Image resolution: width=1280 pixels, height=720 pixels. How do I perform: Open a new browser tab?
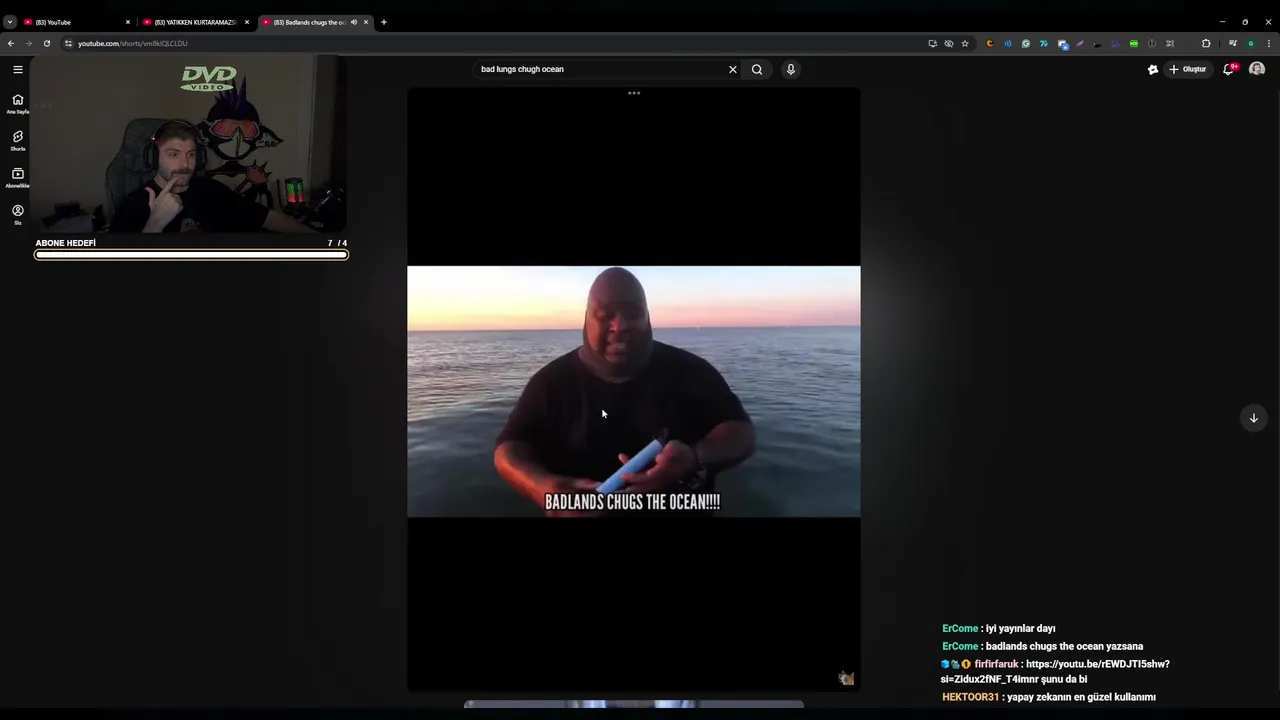(x=384, y=22)
